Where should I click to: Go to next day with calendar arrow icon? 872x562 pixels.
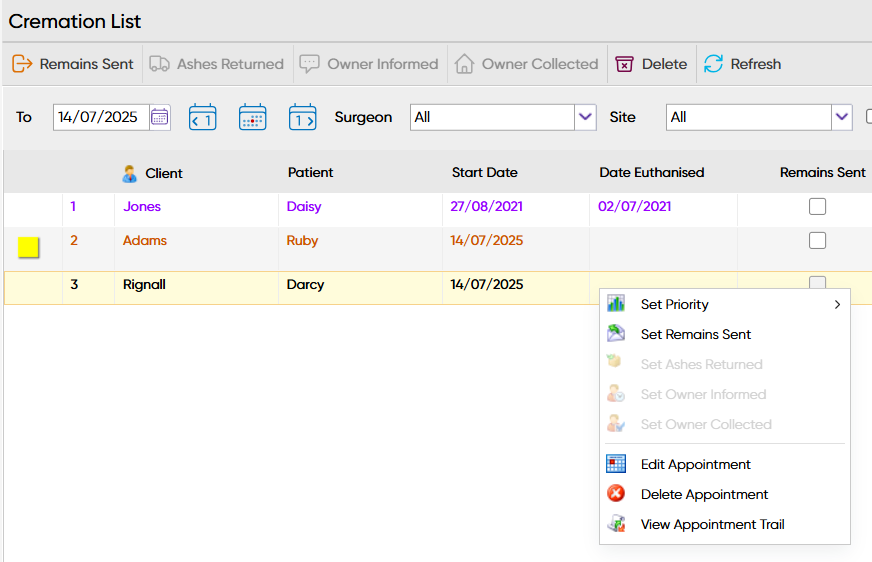click(303, 117)
